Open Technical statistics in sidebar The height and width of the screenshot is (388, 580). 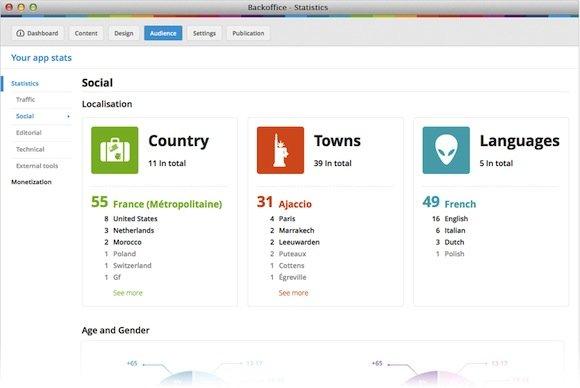tap(30, 149)
